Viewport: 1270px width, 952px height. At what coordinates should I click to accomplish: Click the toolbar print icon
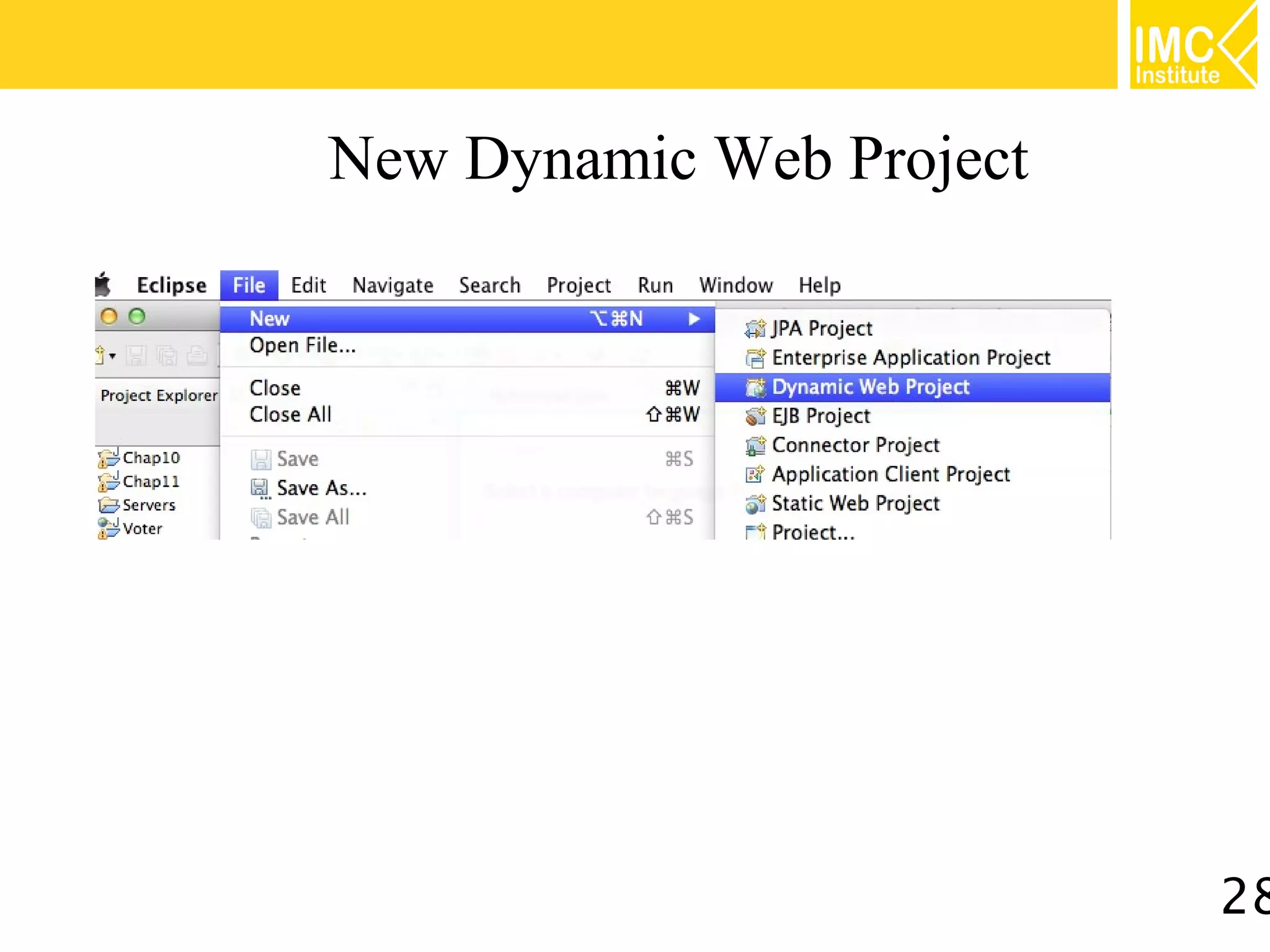coord(197,355)
